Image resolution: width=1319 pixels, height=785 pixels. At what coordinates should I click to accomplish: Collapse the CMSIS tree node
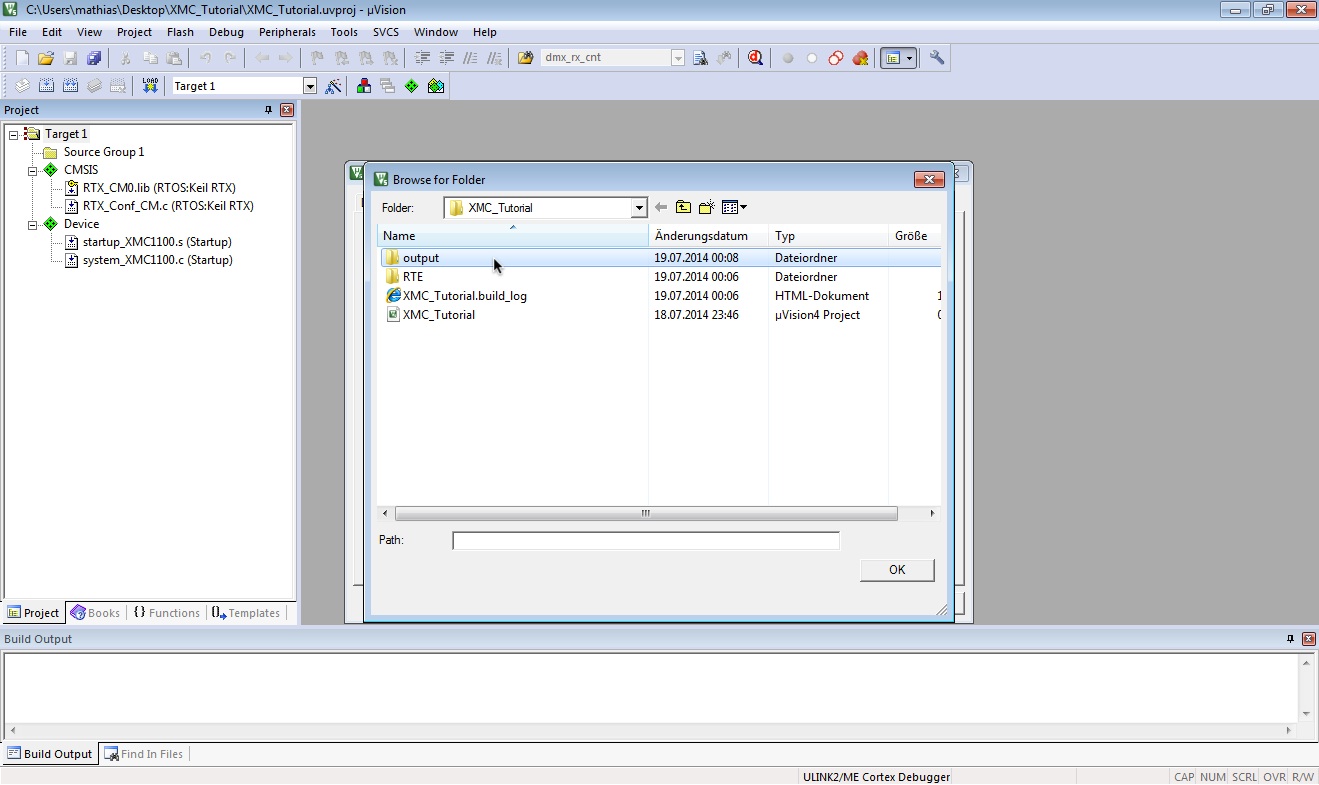coord(32,170)
